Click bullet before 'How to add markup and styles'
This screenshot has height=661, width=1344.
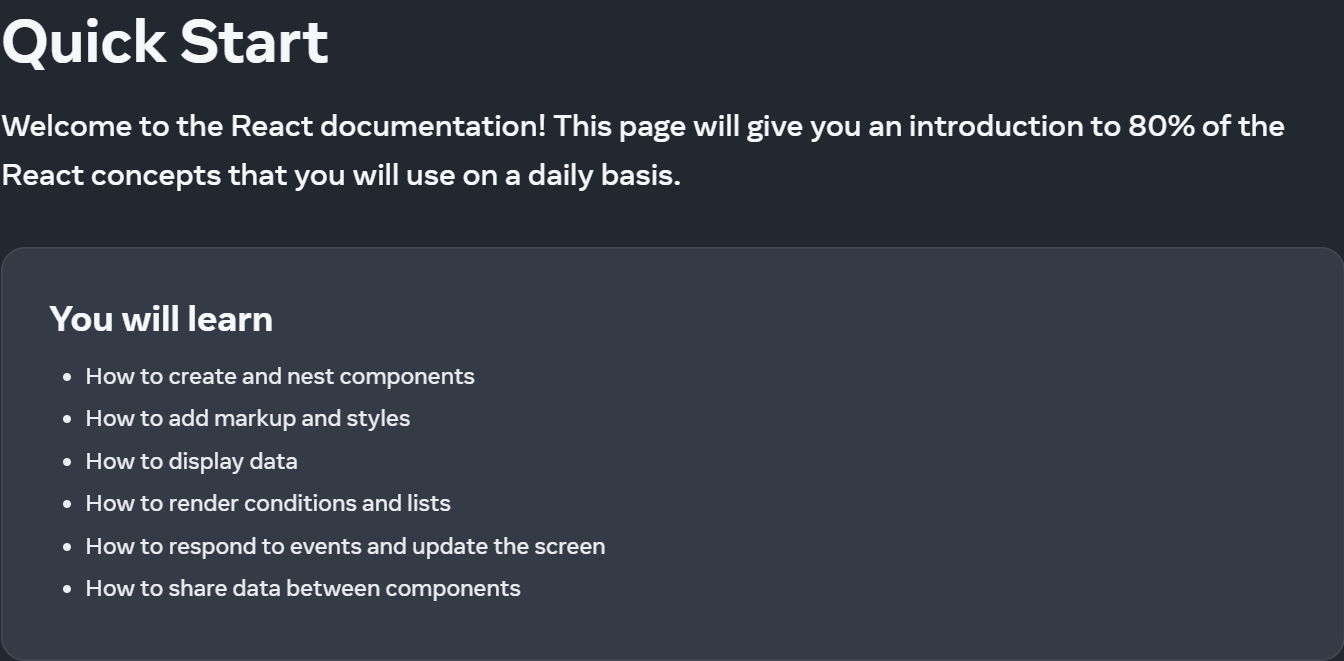pos(67,419)
